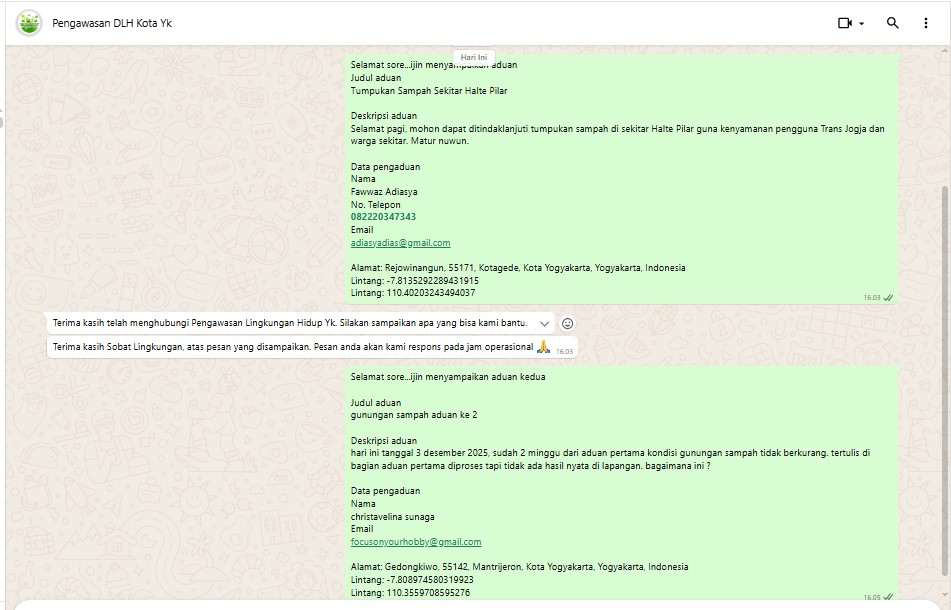The height and width of the screenshot is (610, 951).
Task: Open the search icon in the chat header
Action: coord(893,23)
